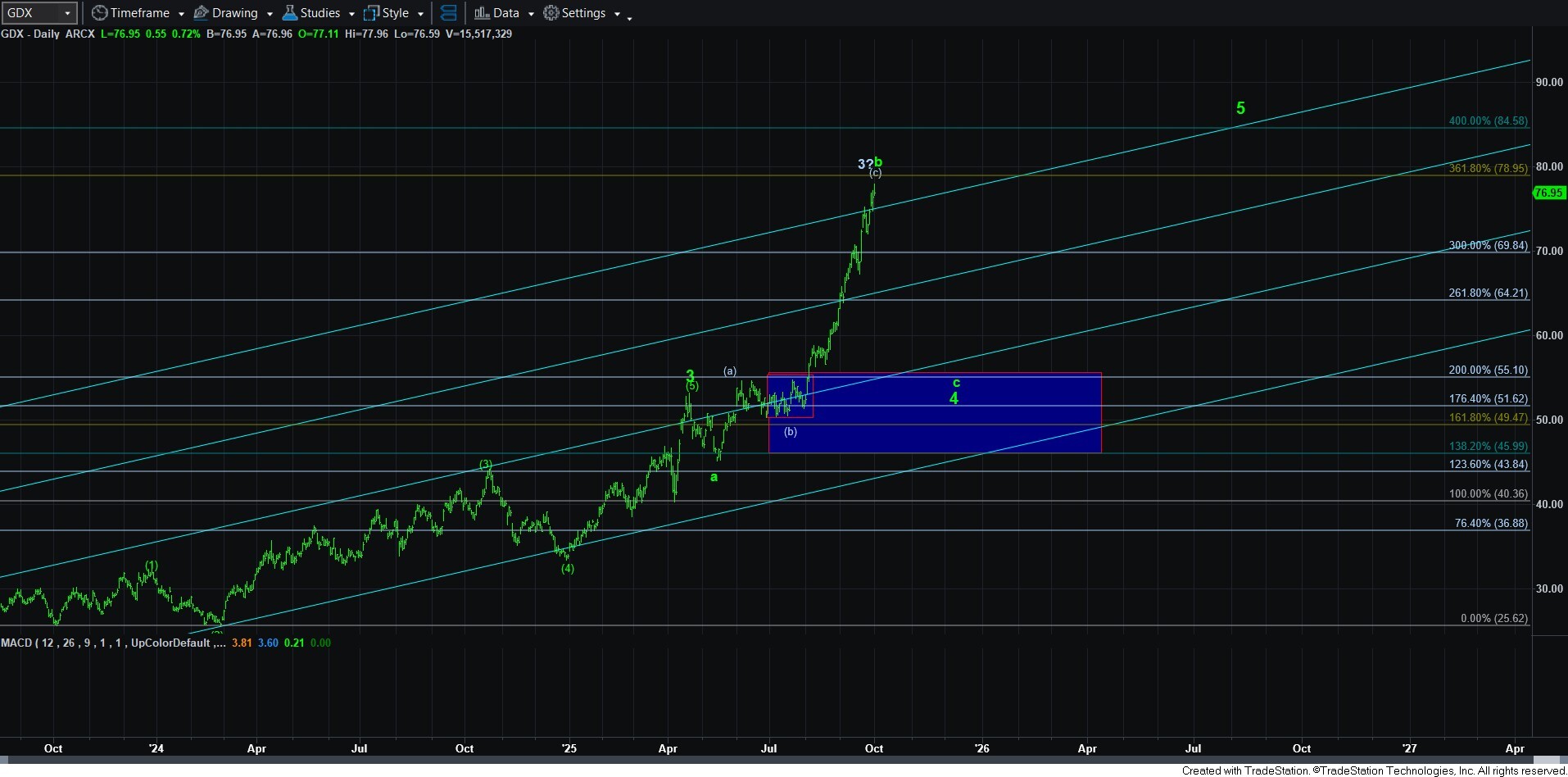Open the Data menu text label
1568x777 pixels.
[x=505, y=13]
